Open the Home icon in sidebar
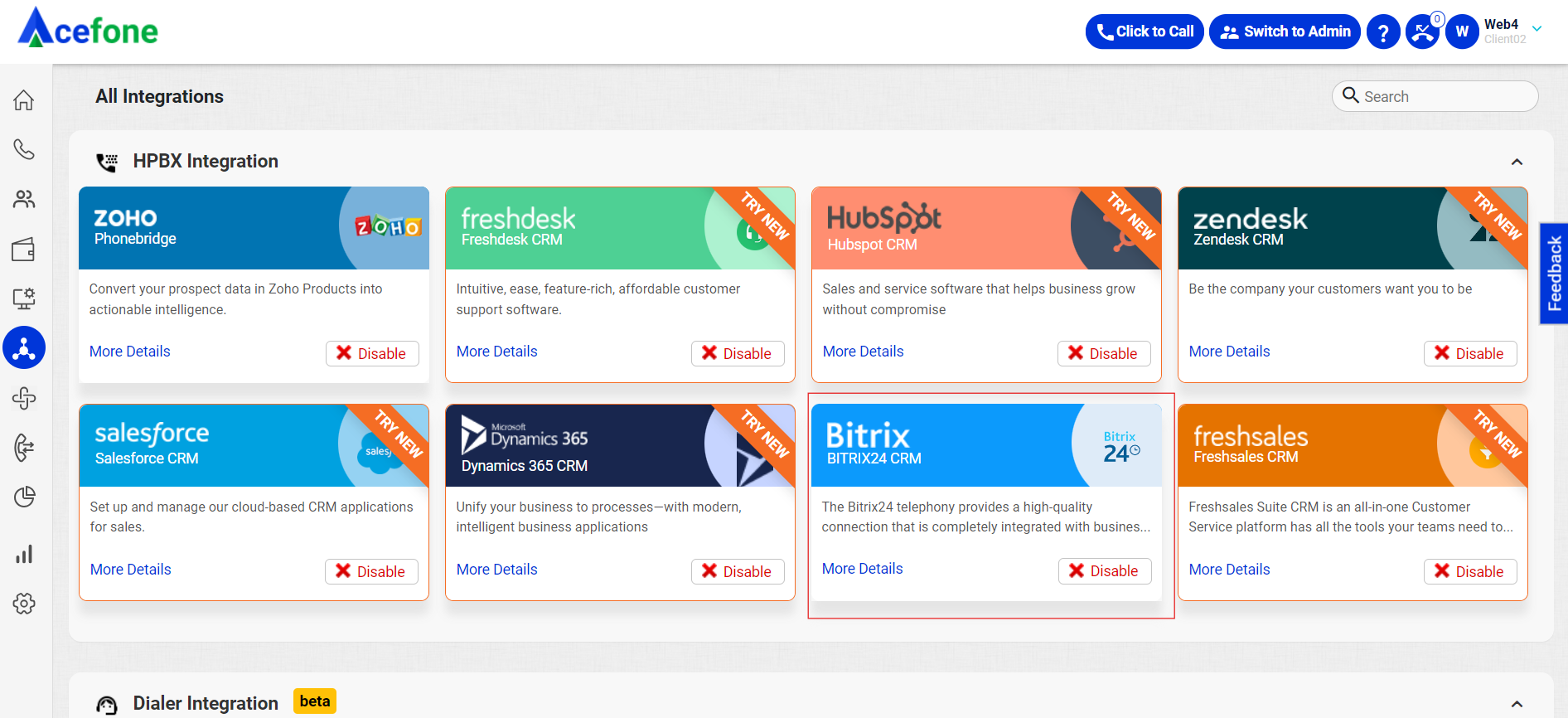The height and width of the screenshot is (718, 1568). (24, 100)
